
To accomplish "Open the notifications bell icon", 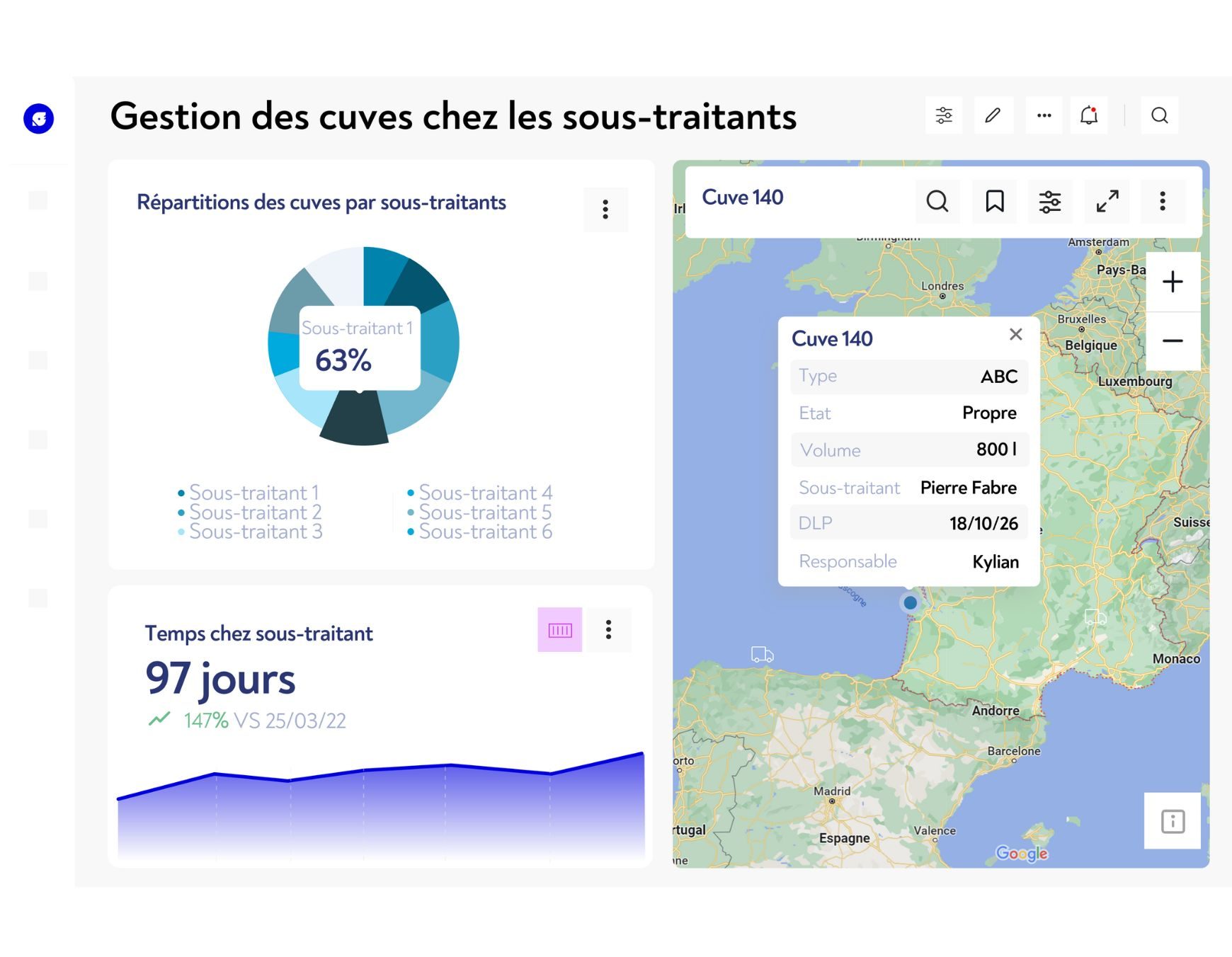I will [x=1089, y=115].
